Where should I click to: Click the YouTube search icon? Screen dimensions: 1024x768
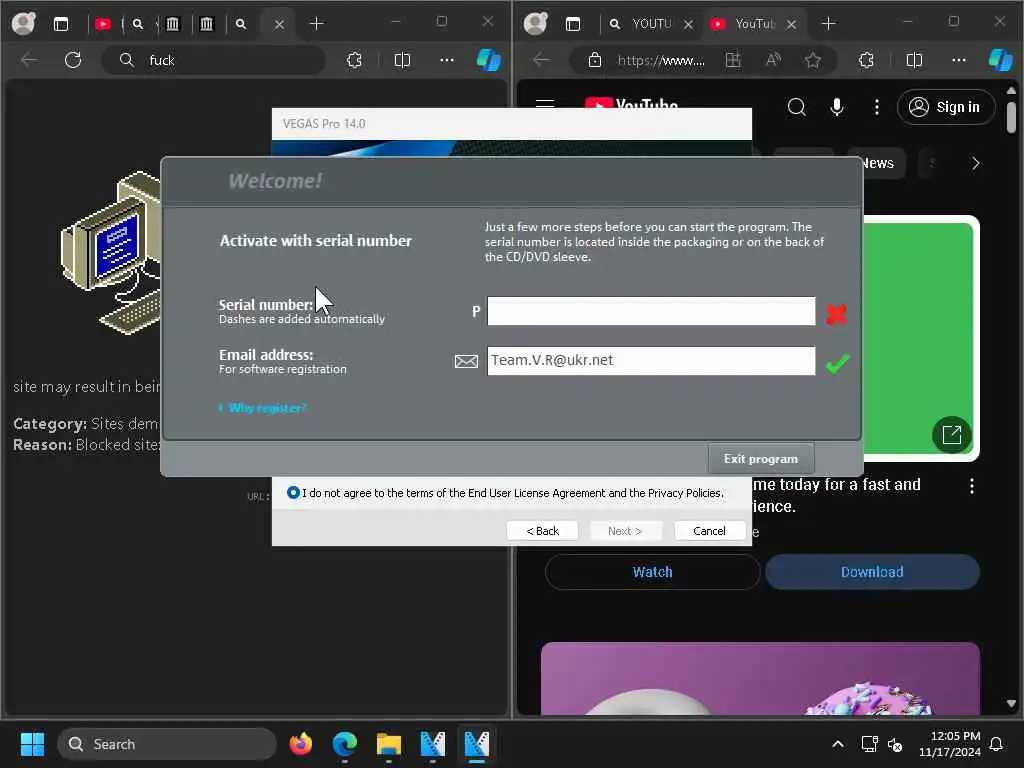pos(797,107)
